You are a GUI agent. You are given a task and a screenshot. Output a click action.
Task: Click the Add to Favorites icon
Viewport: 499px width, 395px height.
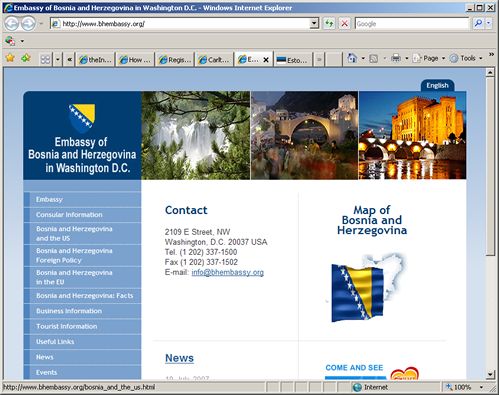point(26,58)
